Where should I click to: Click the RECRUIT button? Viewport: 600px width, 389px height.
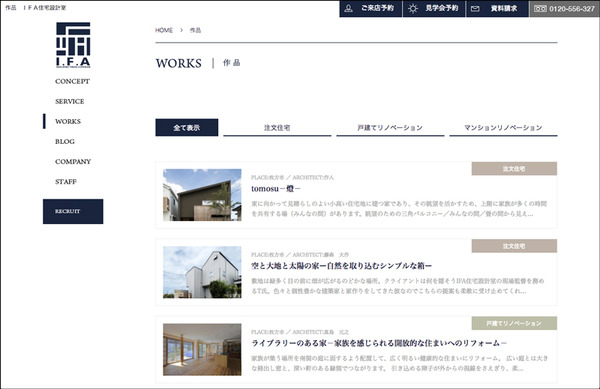click(73, 211)
